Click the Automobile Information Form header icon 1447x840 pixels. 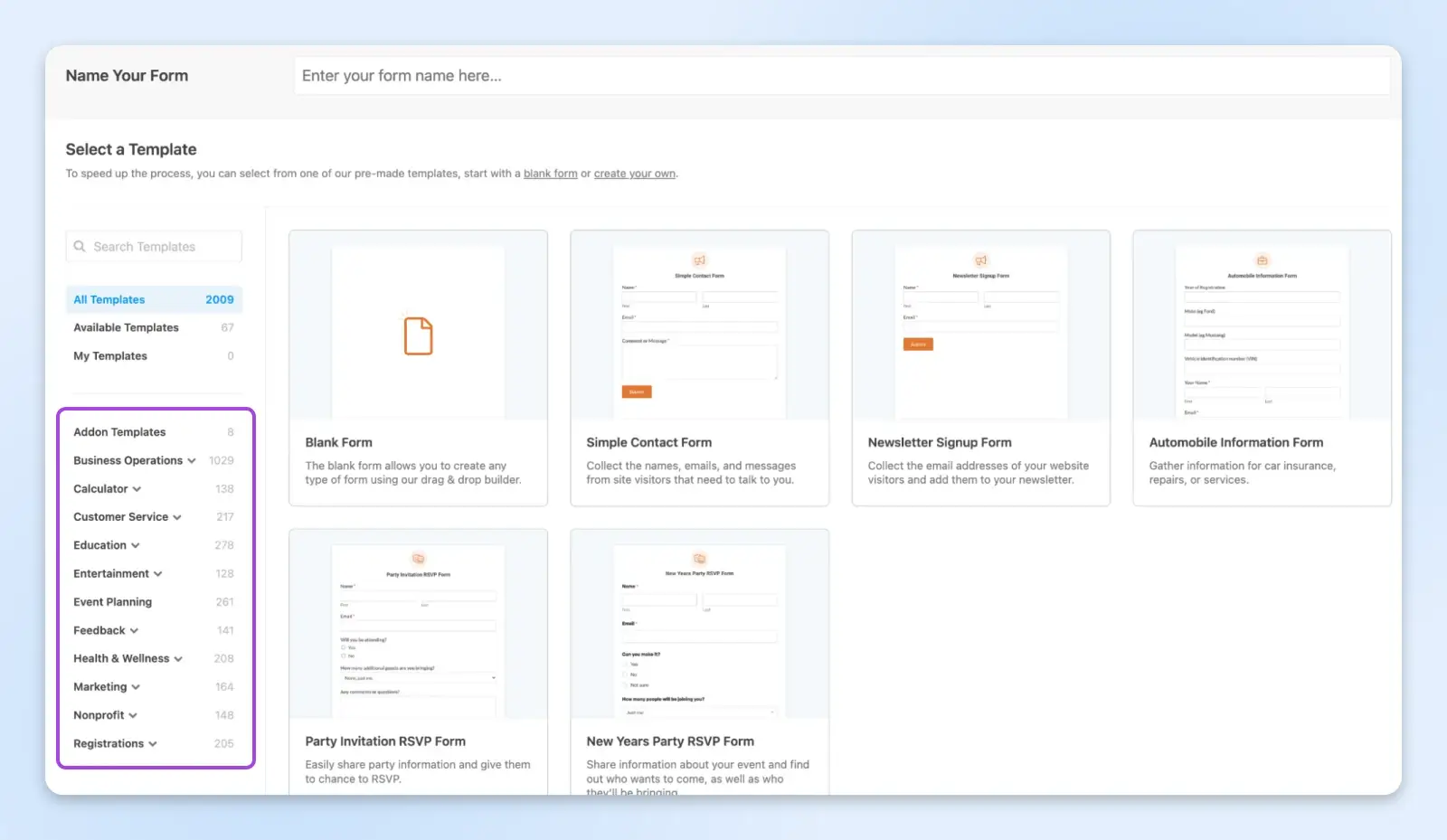click(x=1262, y=260)
